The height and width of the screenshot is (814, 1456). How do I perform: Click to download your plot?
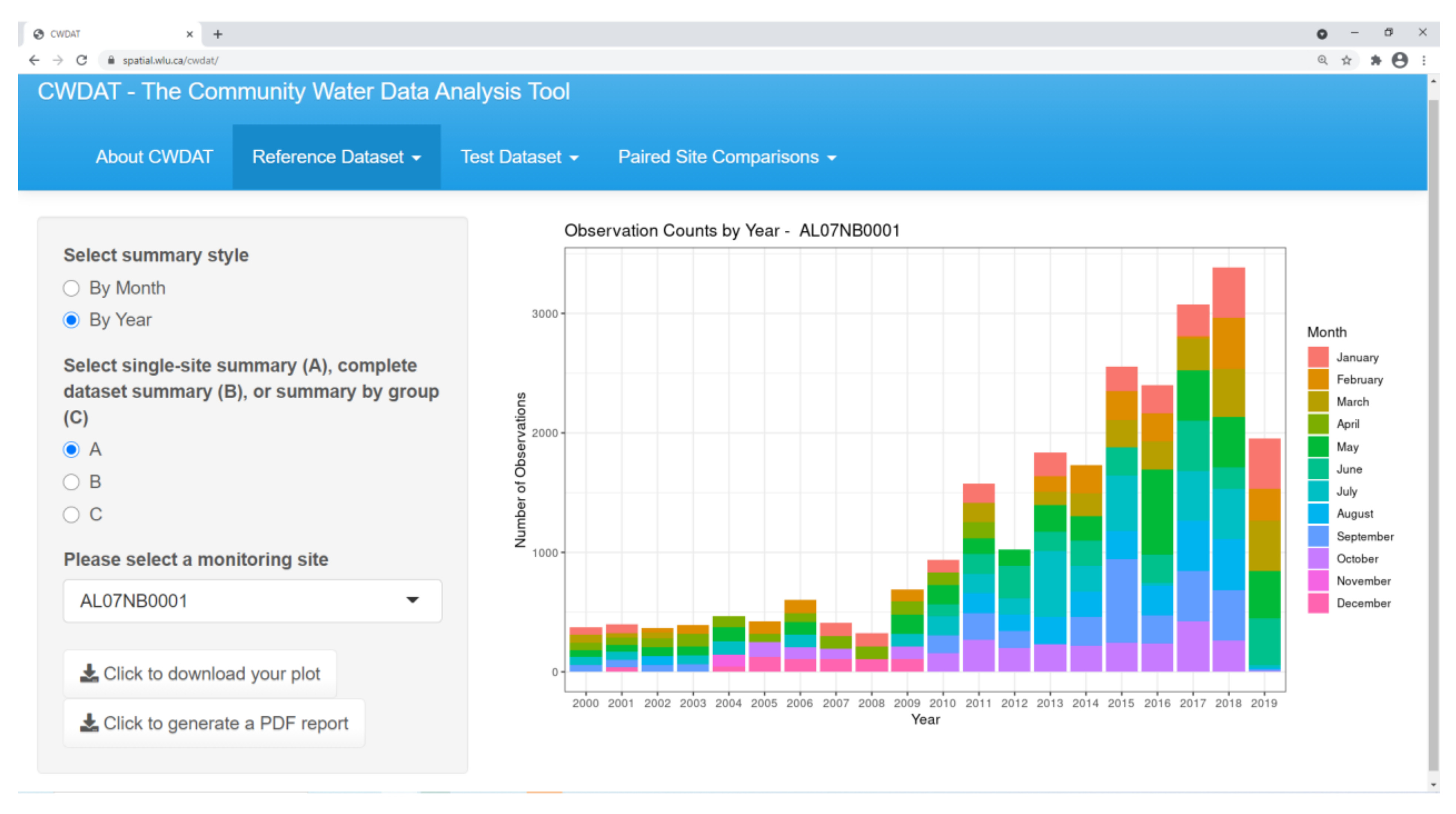(200, 673)
